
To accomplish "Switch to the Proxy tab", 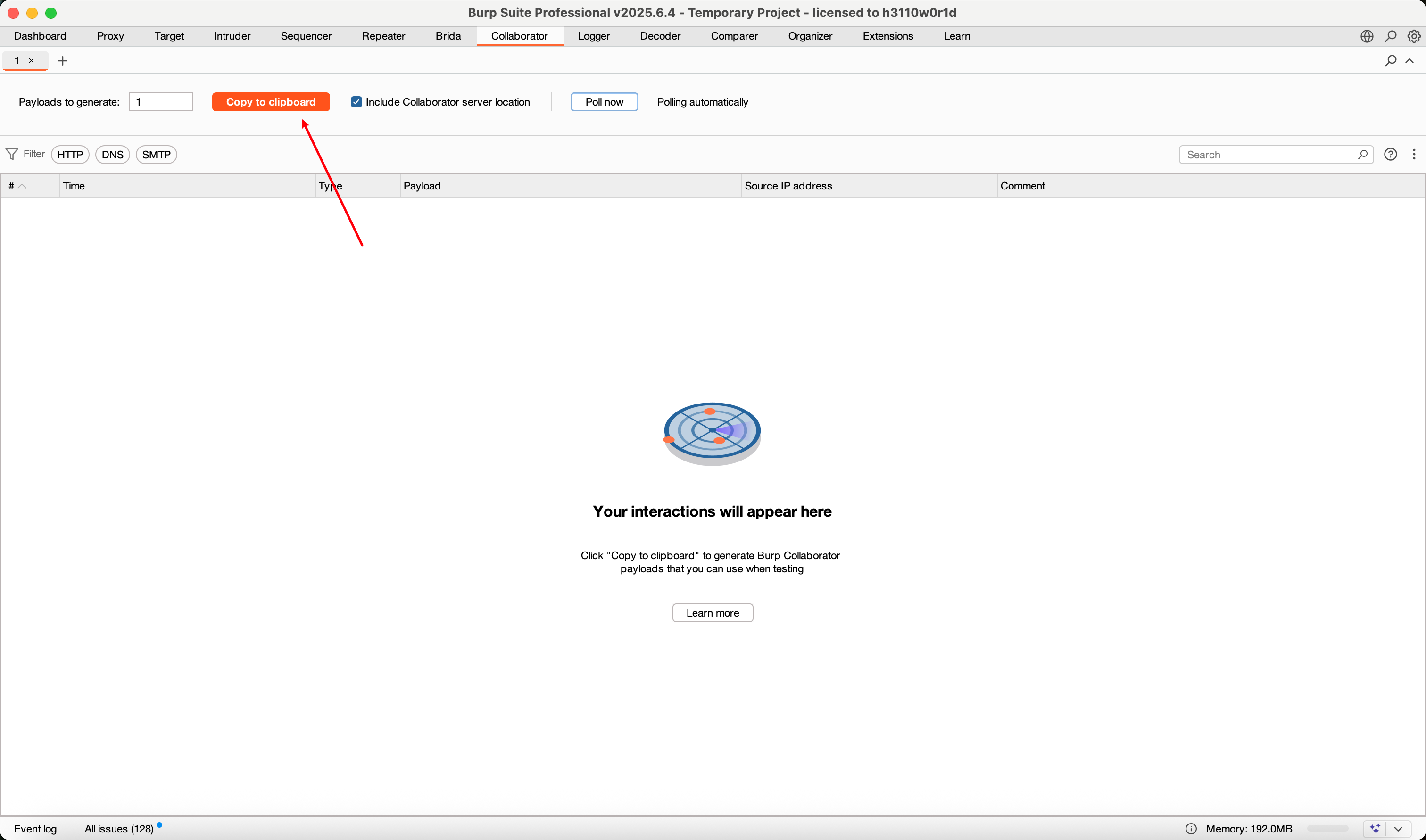I will pos(110,36).
